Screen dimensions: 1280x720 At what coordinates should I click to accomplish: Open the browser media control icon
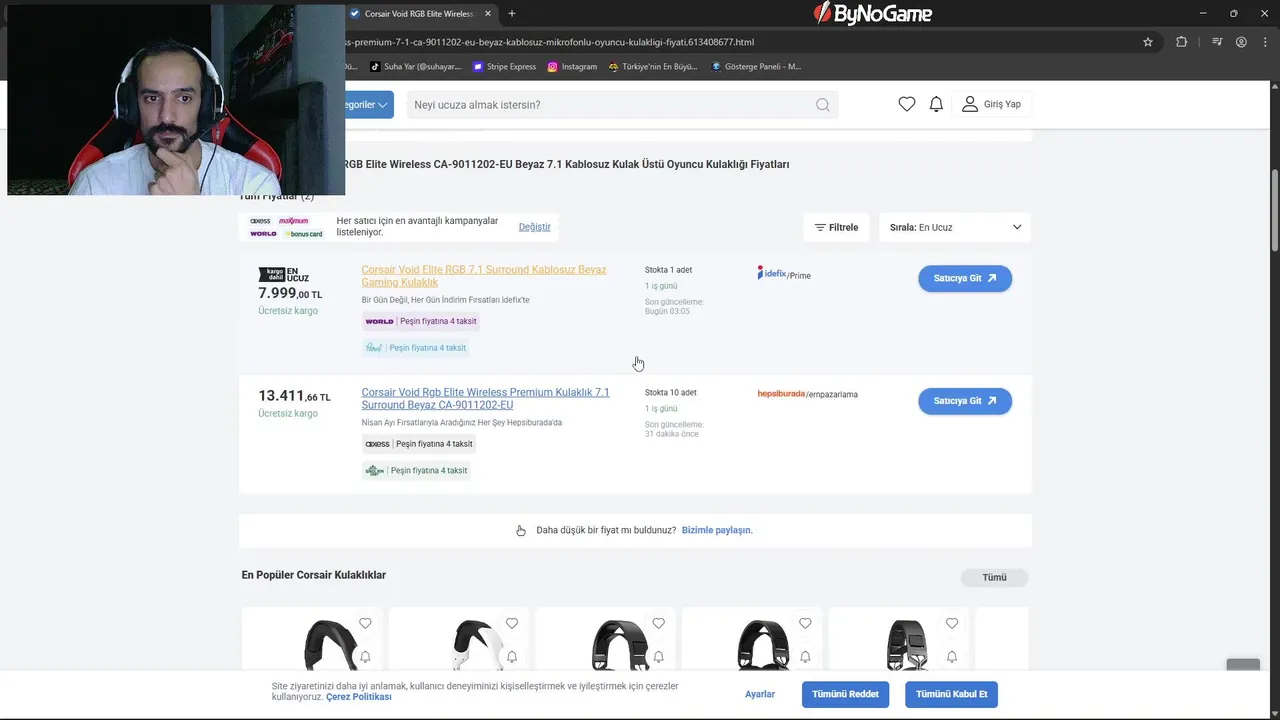point(1217,42)
